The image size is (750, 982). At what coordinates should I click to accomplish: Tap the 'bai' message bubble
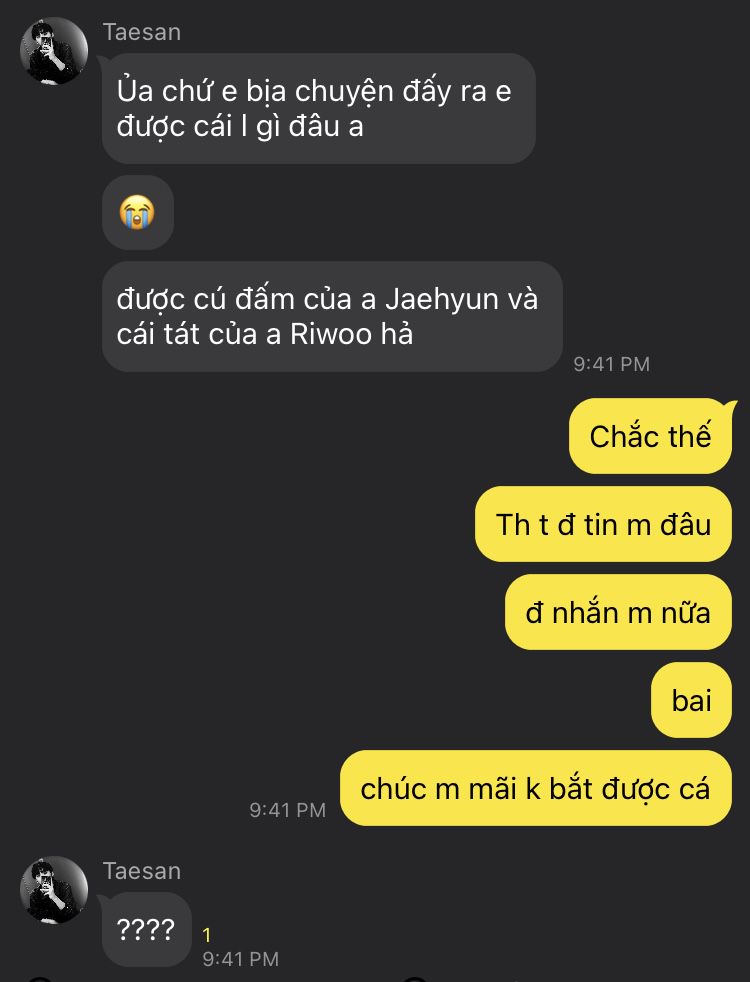(x=692, y=700)
